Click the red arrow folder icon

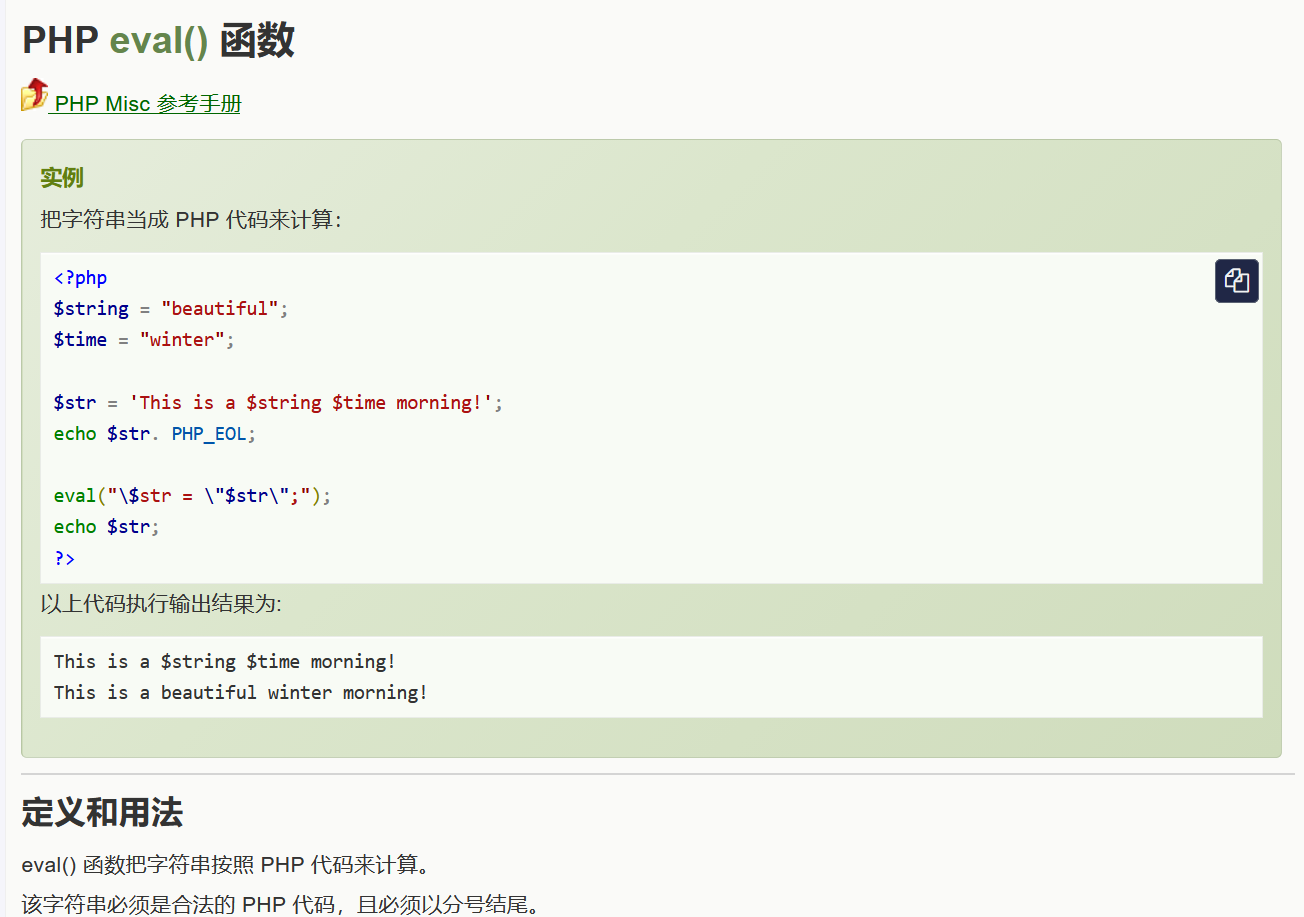[35, 95]
